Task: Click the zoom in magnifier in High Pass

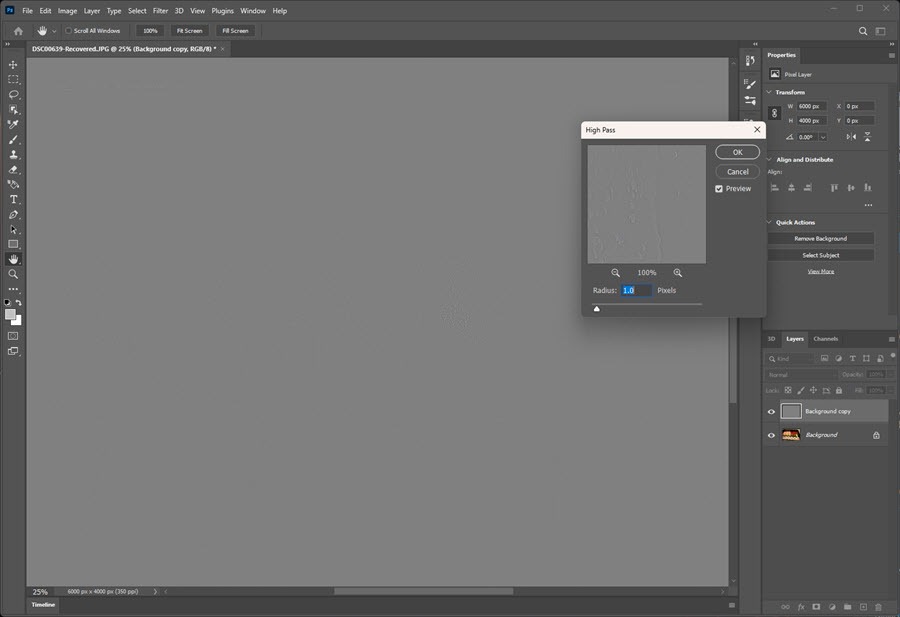Action: [x=678, y=272]
